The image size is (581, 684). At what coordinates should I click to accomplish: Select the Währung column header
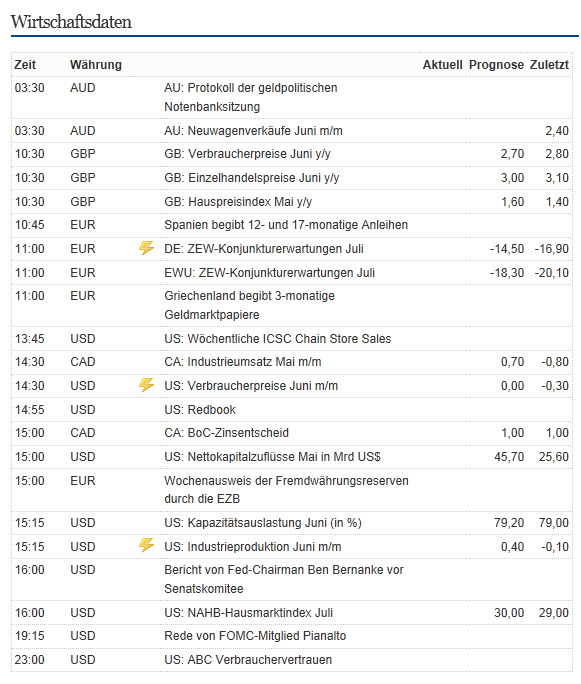click(x=96, y=65)
